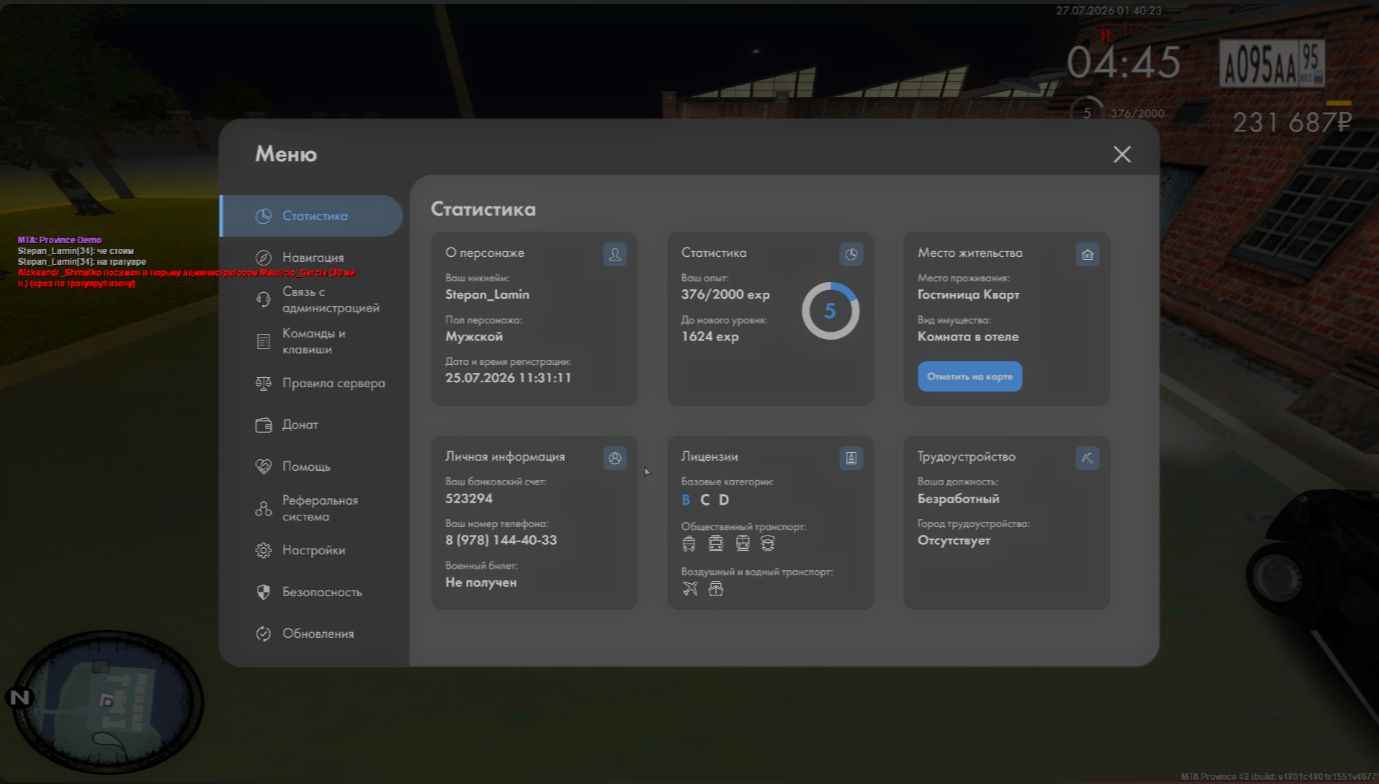Click the nickname value Stepan_Lamin

487,295
